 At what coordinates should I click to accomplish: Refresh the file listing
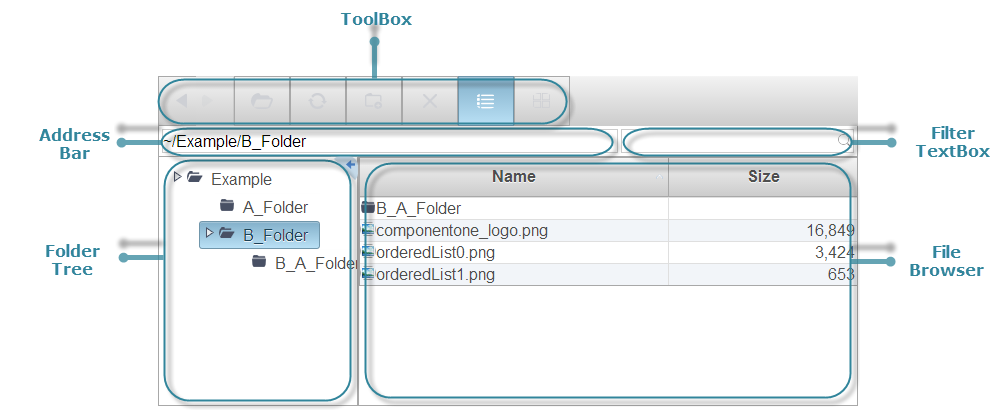(x=317, y=101)
